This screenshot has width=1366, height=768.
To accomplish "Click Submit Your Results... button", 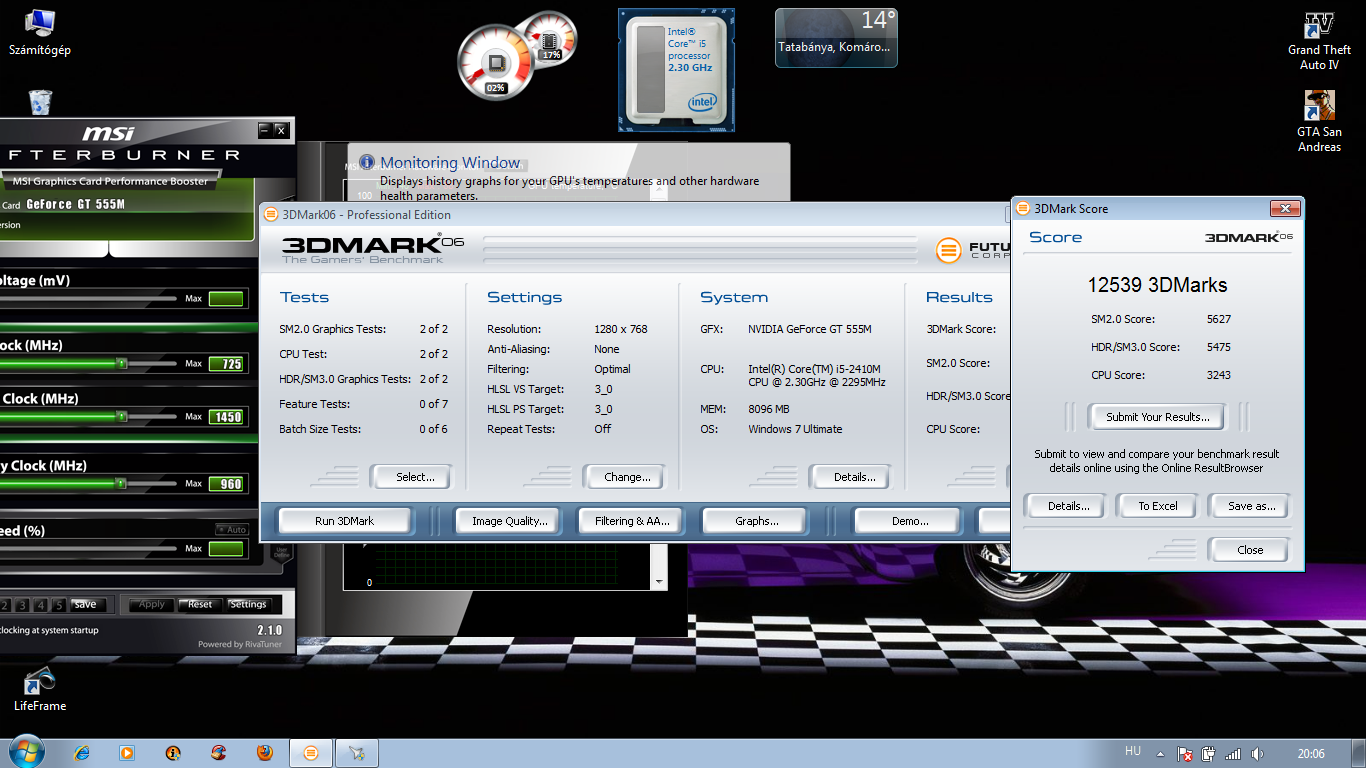I will pos(1157,417).
